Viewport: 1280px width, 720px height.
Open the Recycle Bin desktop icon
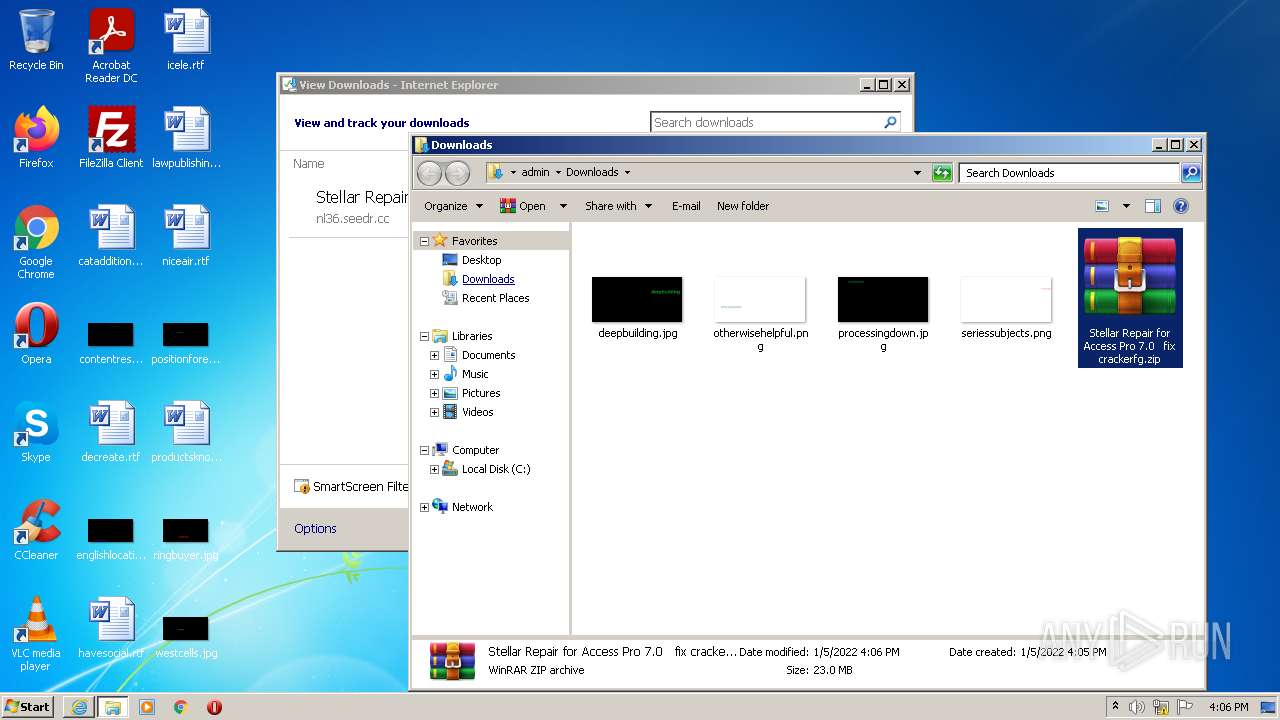(x=36, y=40)
